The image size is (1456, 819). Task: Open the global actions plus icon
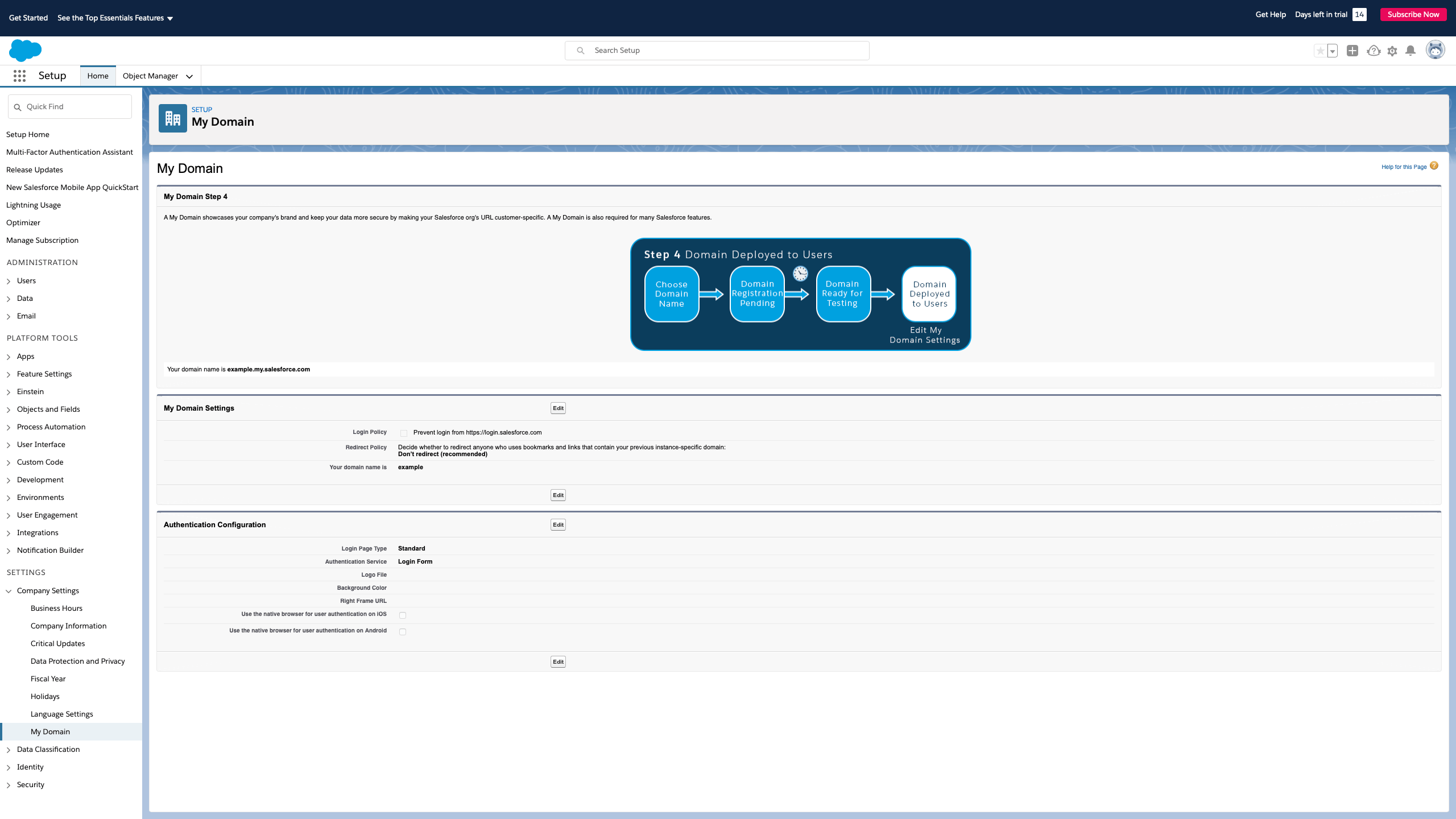[1352, 51]
